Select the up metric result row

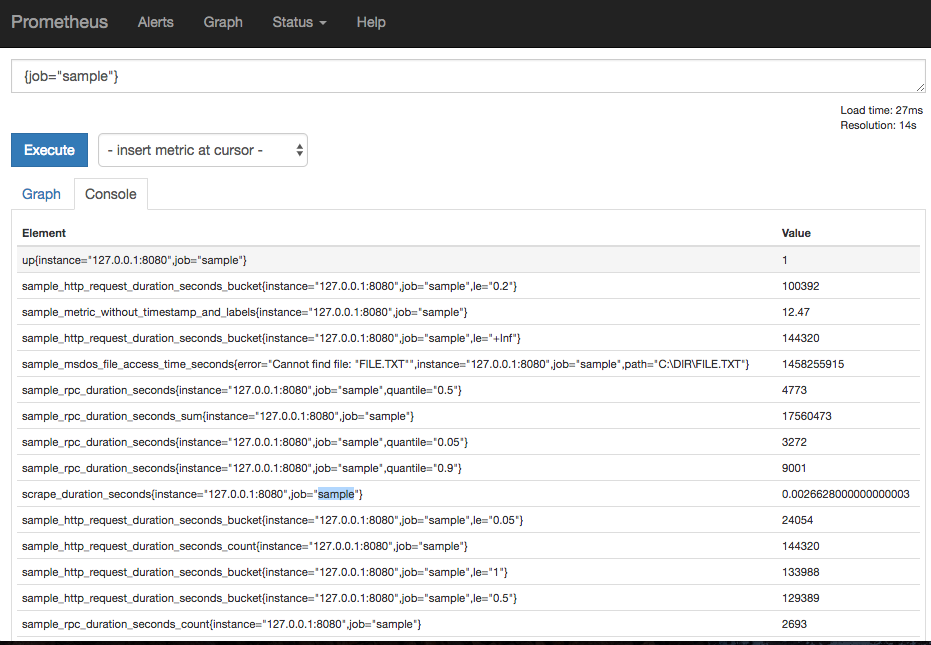[134, 260]
